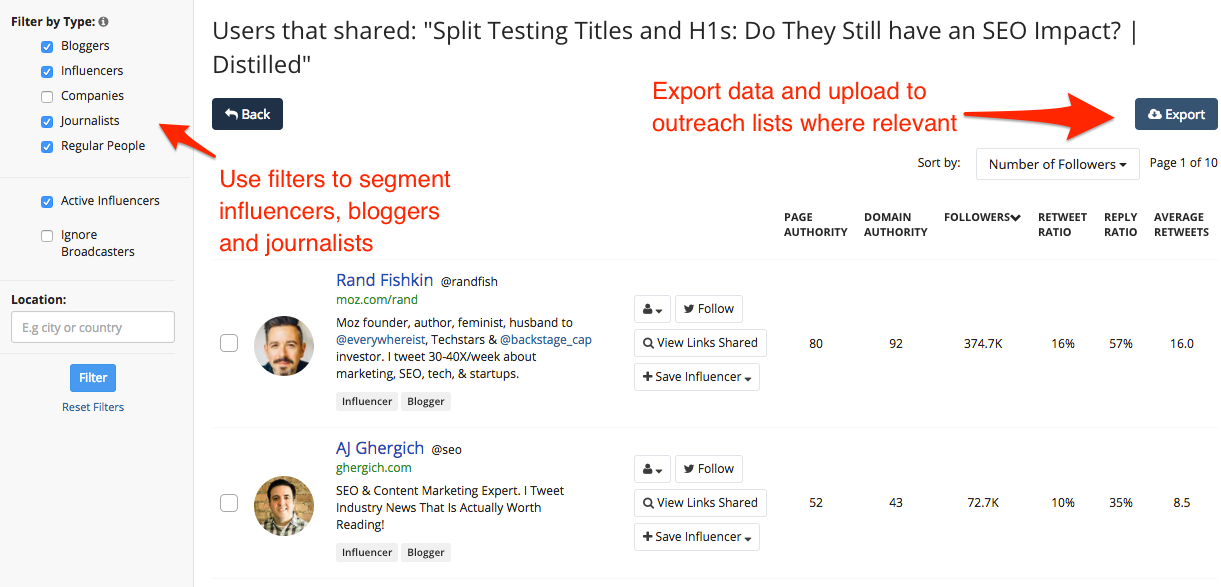This screenshot has width=1221, height=587.
Task: Click View Links Shared for Rand Fishkin
Action: tap(699, 343)
